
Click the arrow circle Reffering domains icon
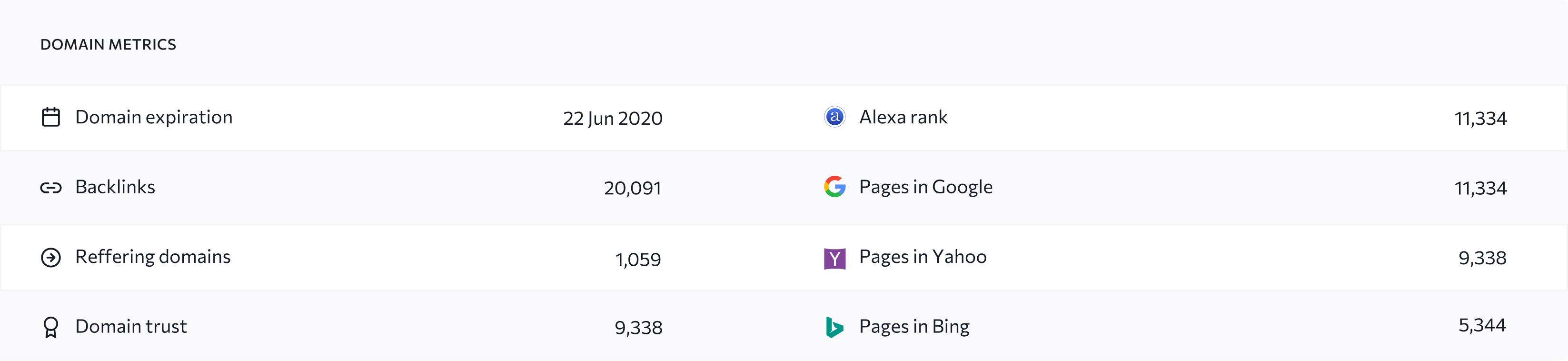pyautogui.click(x=51, y=258)
